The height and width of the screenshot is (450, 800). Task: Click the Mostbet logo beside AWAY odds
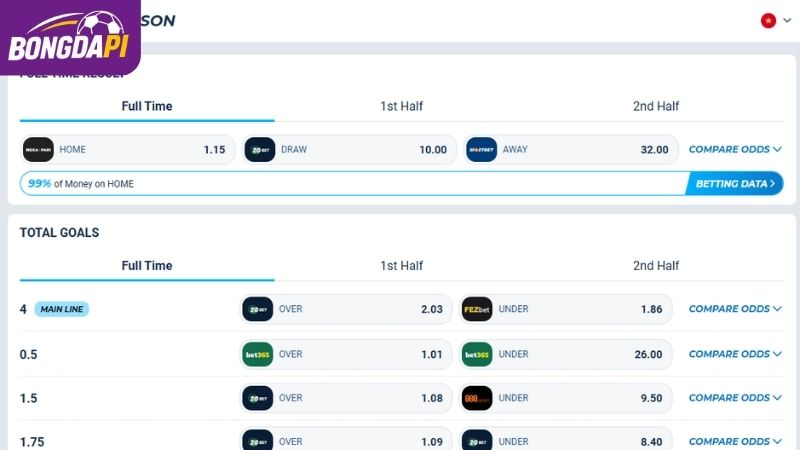click(x=481, y=149)
